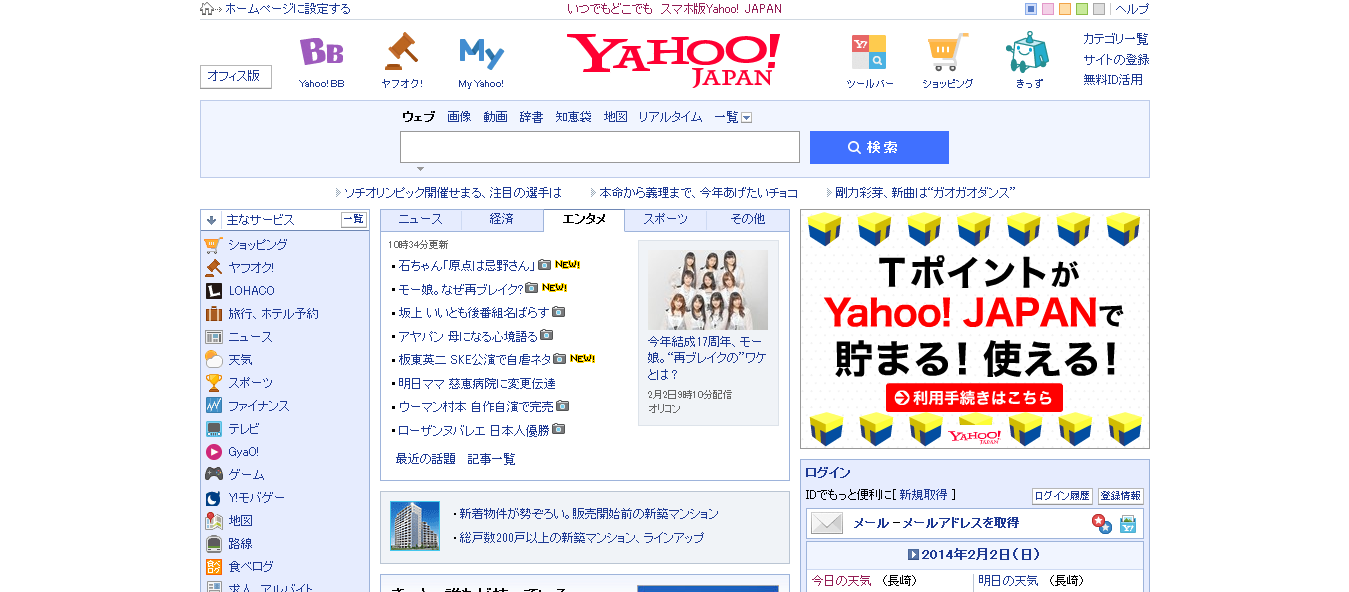This screenshot has height=592, width=1349.
Task: Click the 検索 search button
Action: [879, 147]
